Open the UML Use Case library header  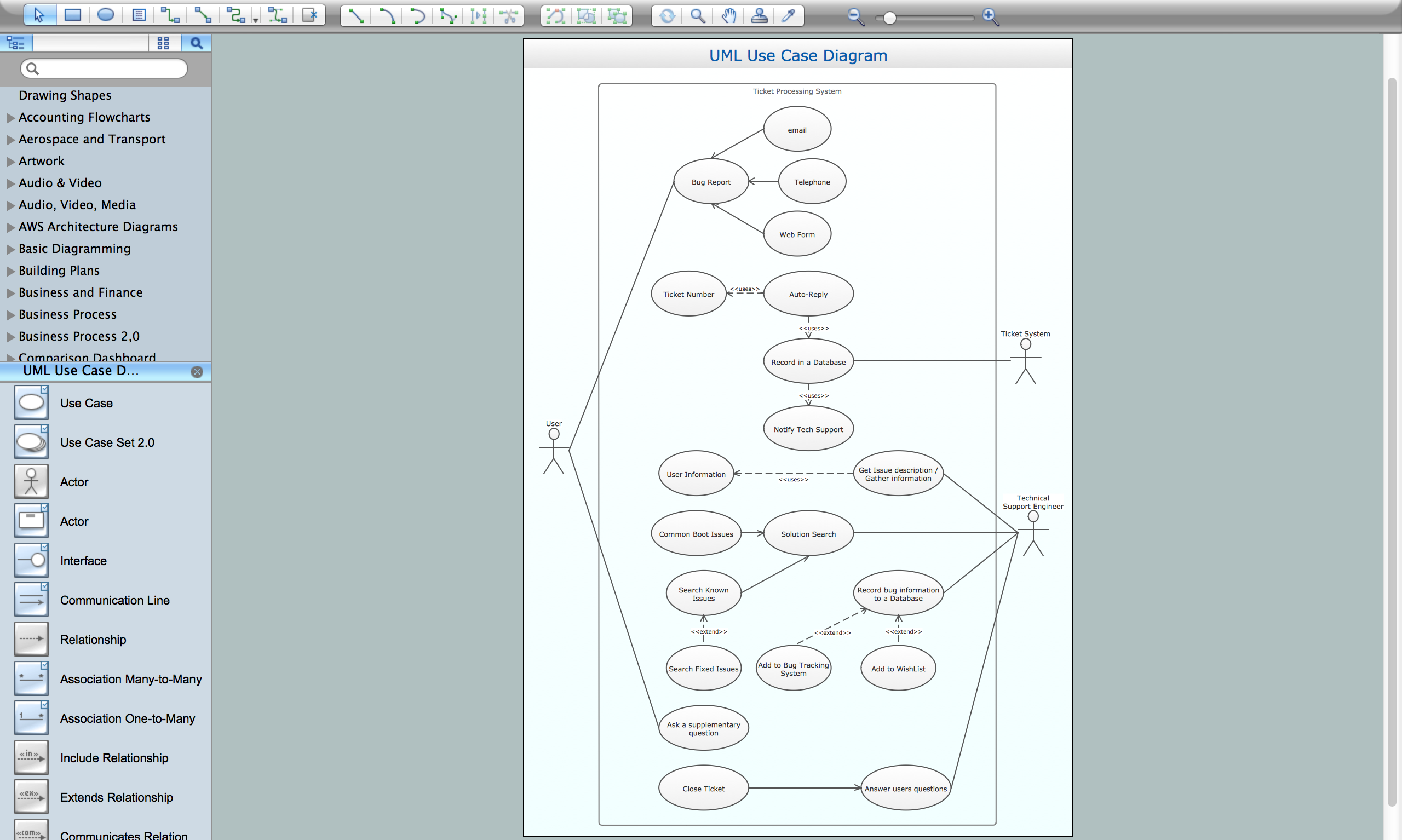pyautogui.click(x=81, y=371)
